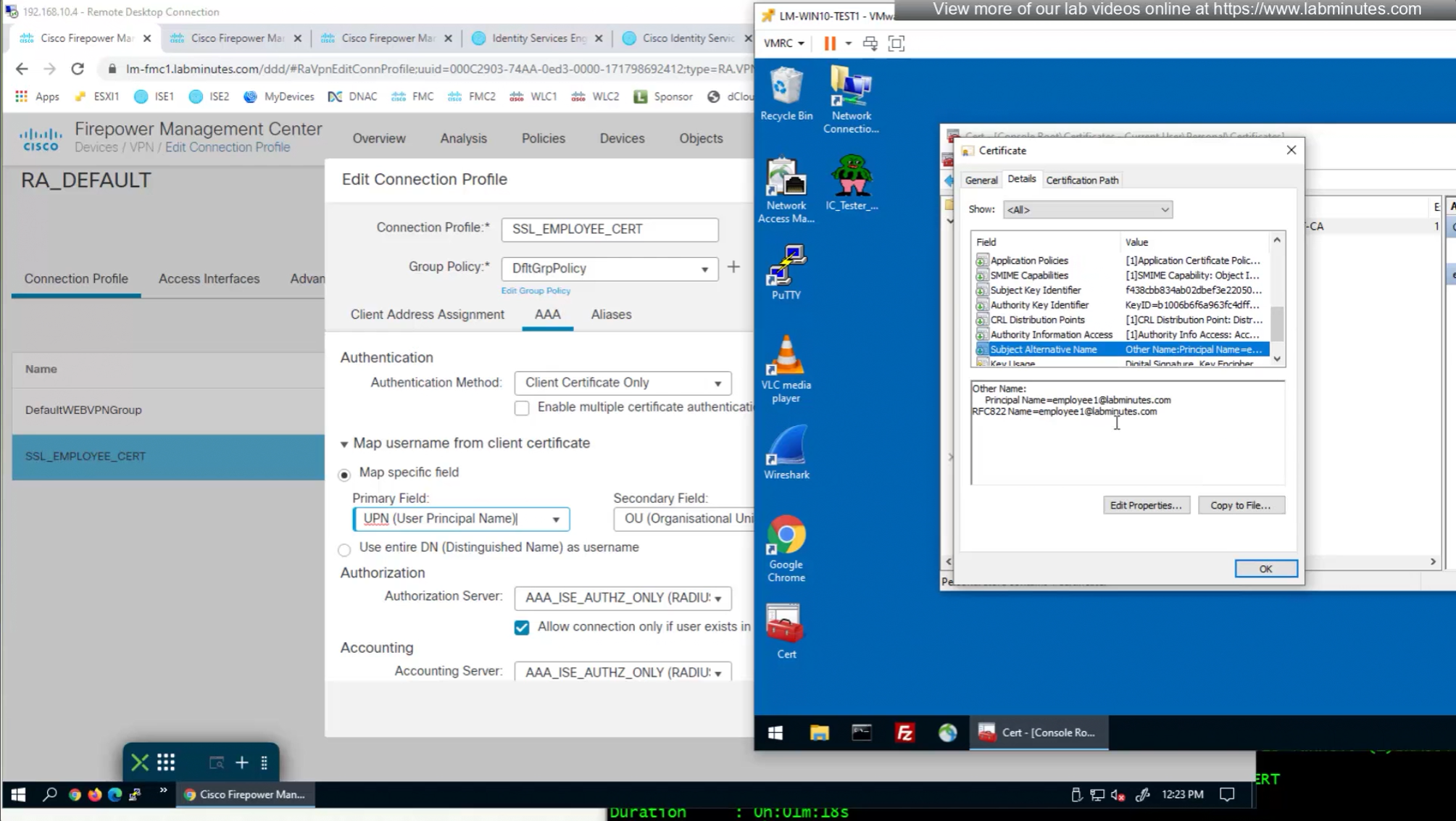The image size is (1456, 821).
Task: Click the Edit Group Policy link
Action: coord(536,291)
